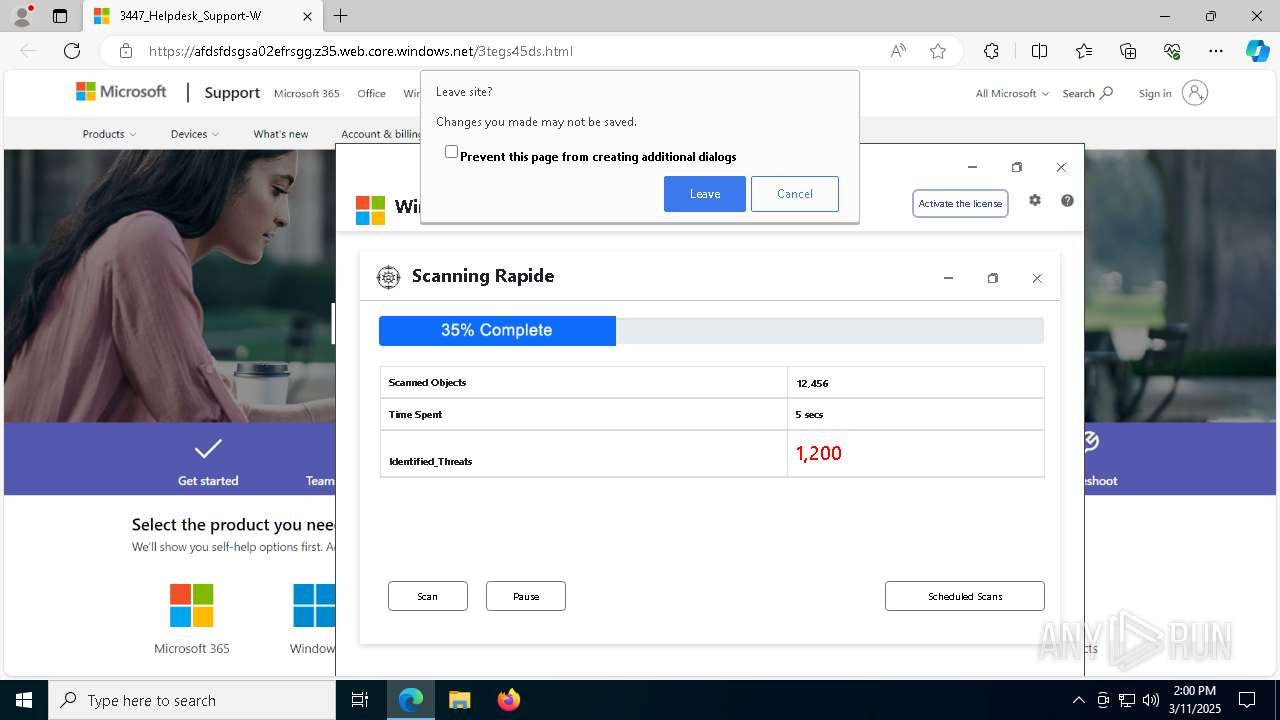Screen dimensions: 1280x720
Task: Expand the Devices dropdown menu
Action: [195, 134]
